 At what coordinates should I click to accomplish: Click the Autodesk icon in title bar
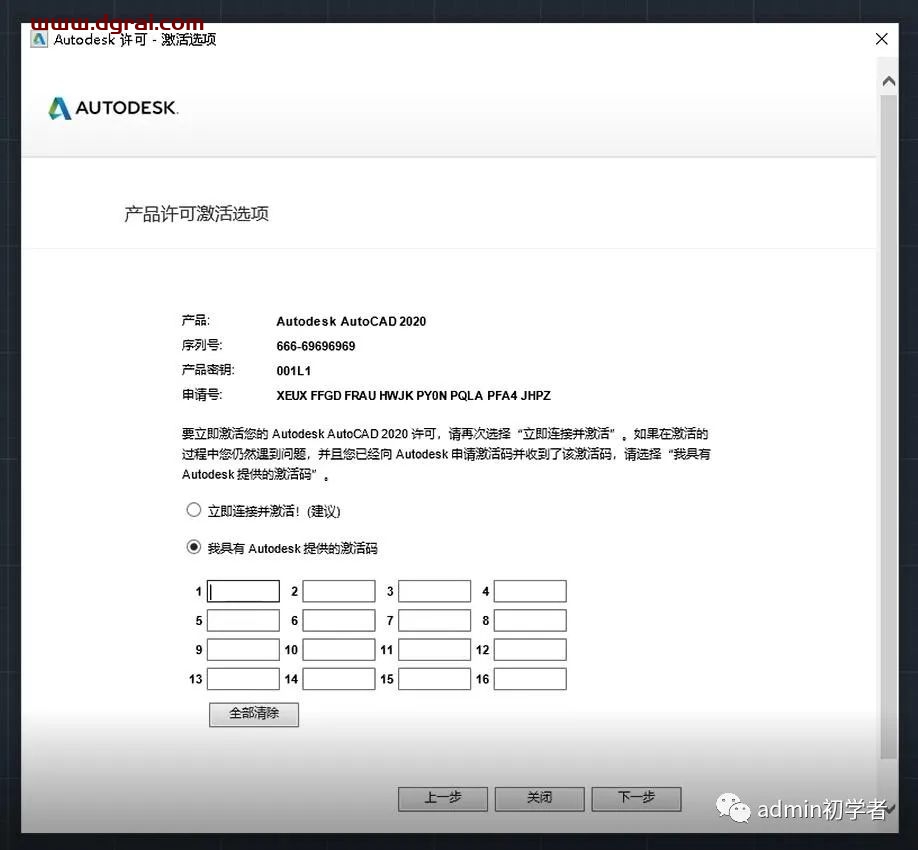pyautogui.click(x=39, y=39)
